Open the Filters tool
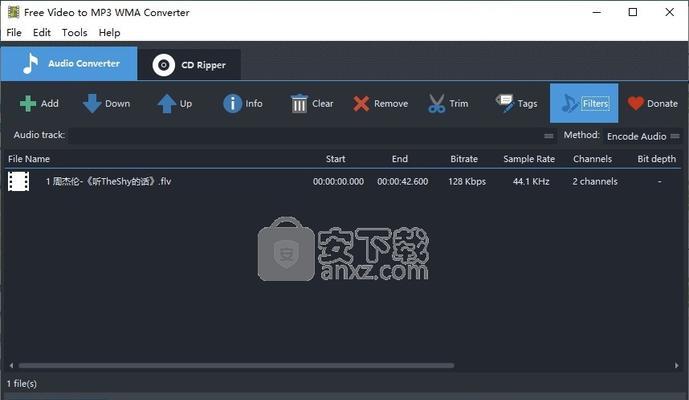The image size is (689, 400). coord(584,103)
